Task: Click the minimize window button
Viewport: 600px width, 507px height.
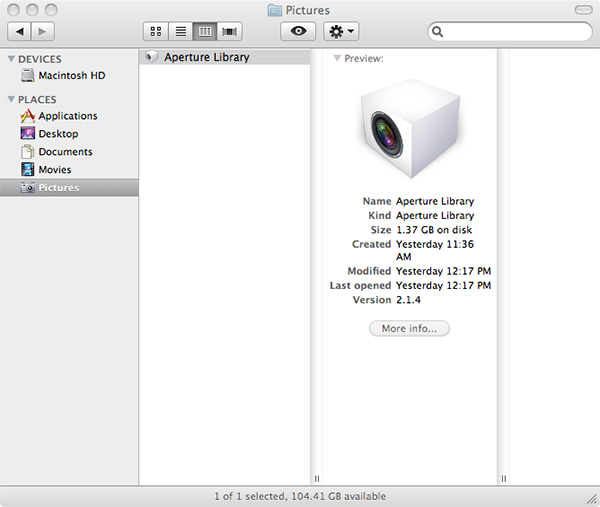Action: click(32, 10)
